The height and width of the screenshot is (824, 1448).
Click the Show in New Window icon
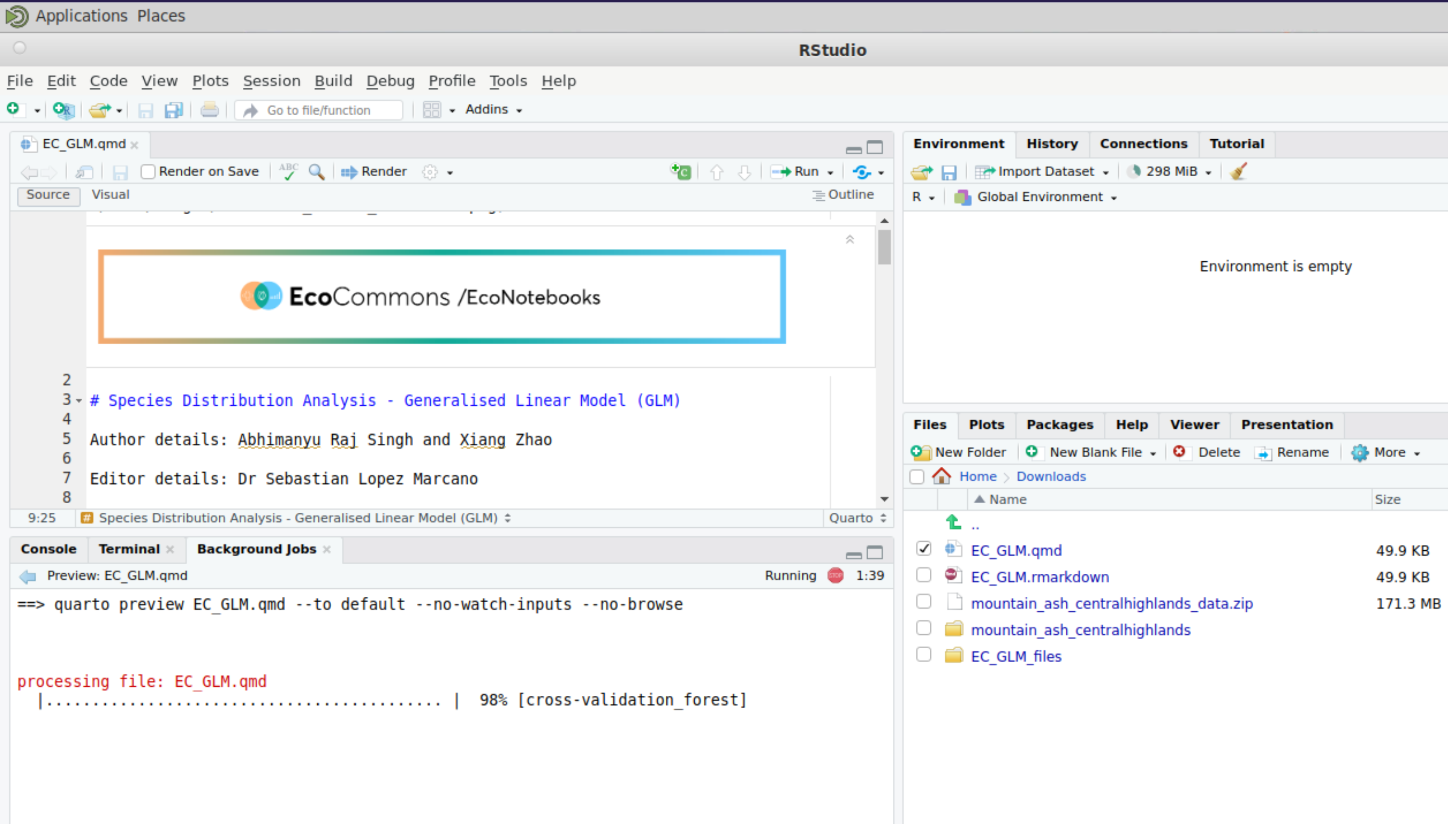[x=85, y=172]
